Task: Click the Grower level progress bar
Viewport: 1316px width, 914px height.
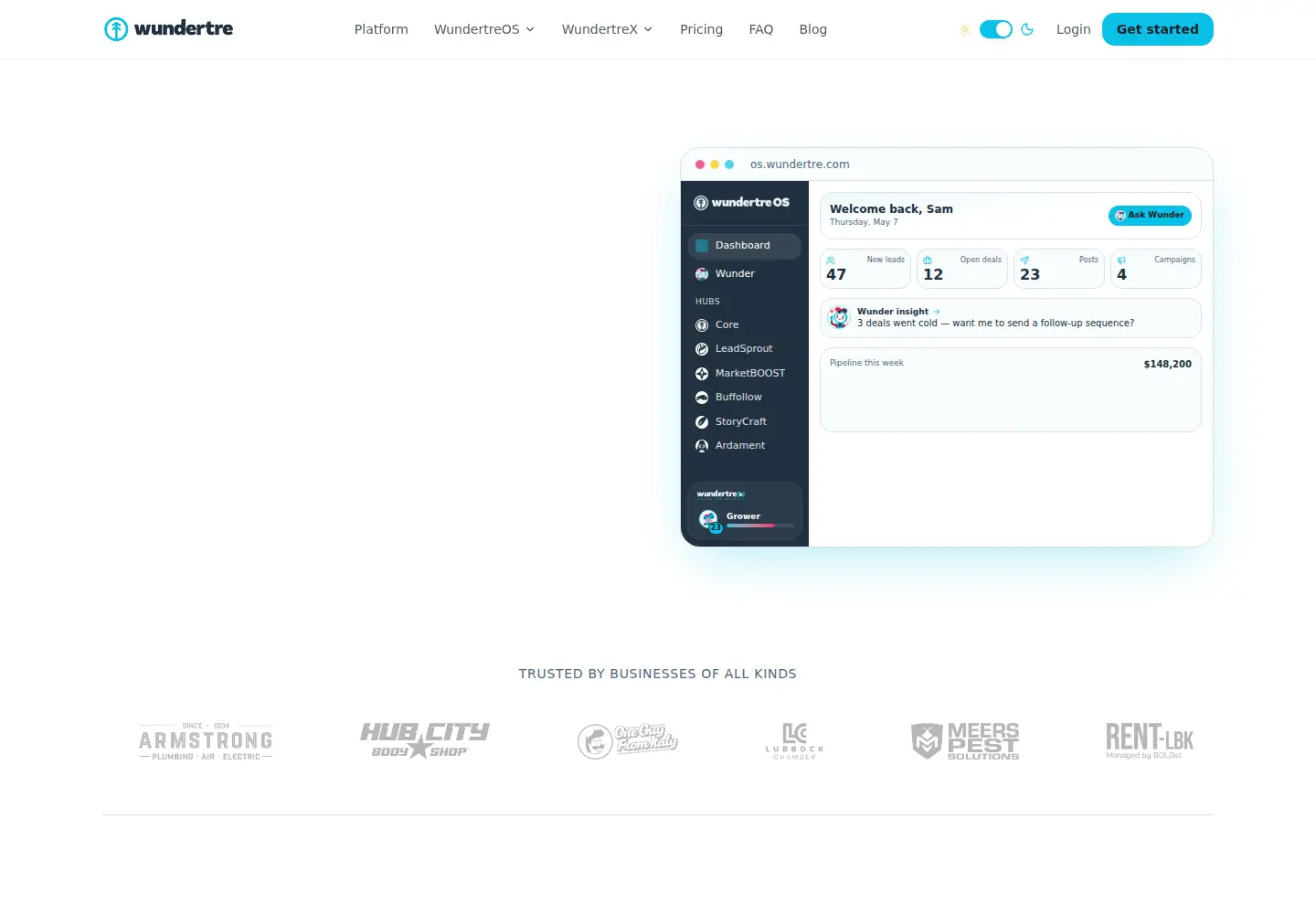Action: [x=760, y=526]
